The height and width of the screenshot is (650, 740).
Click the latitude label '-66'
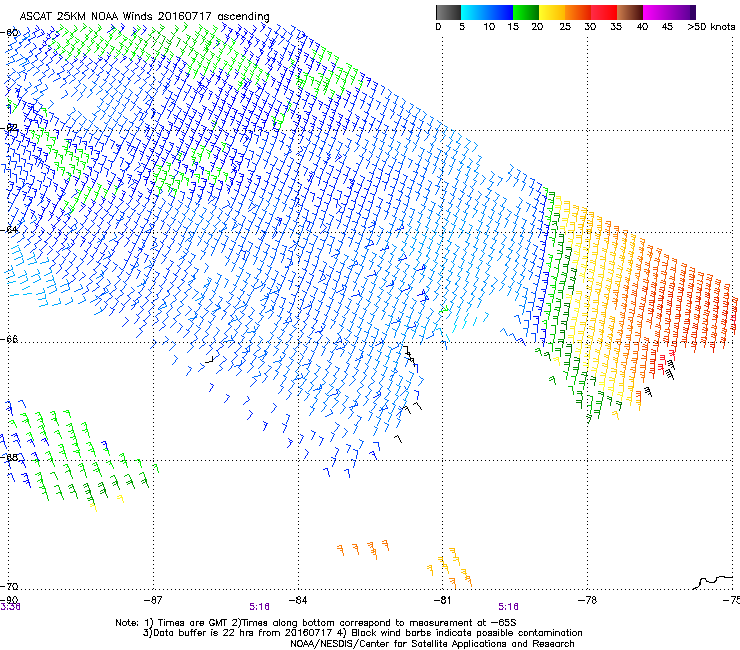(10, 339)
